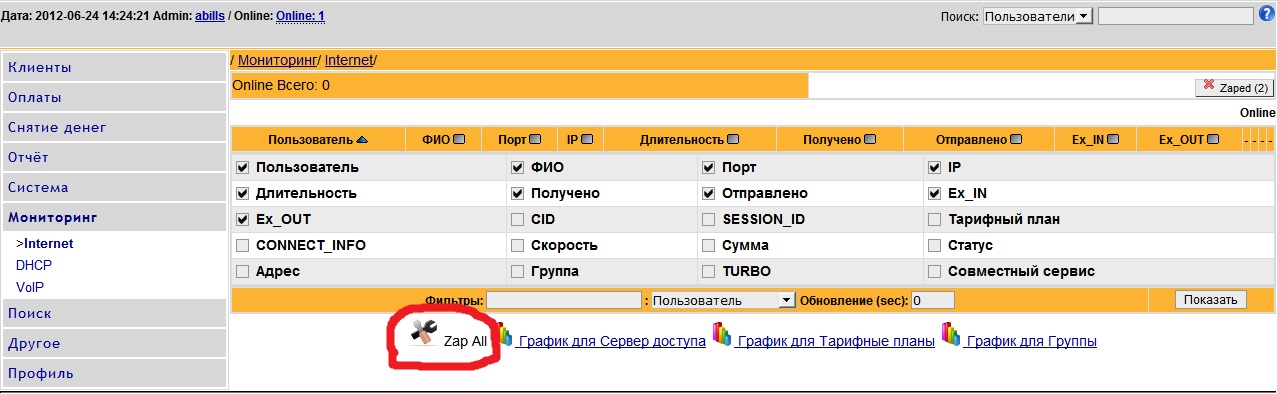The image size is (1278, 394).
Task: Open the Отчёт menu section
Action: [x=114, y=157]
